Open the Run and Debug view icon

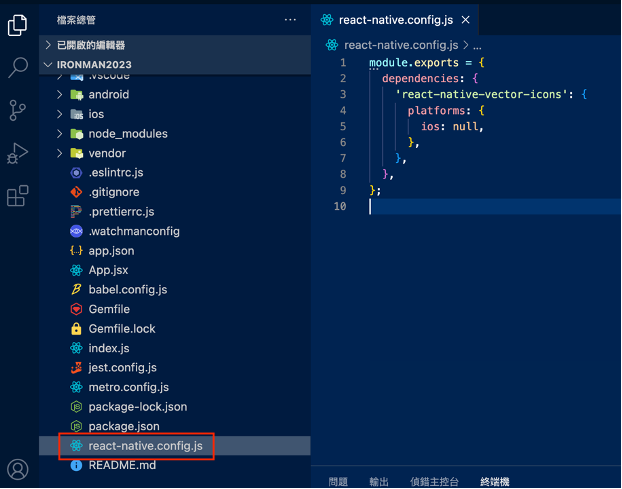click(x=17, y=153)
